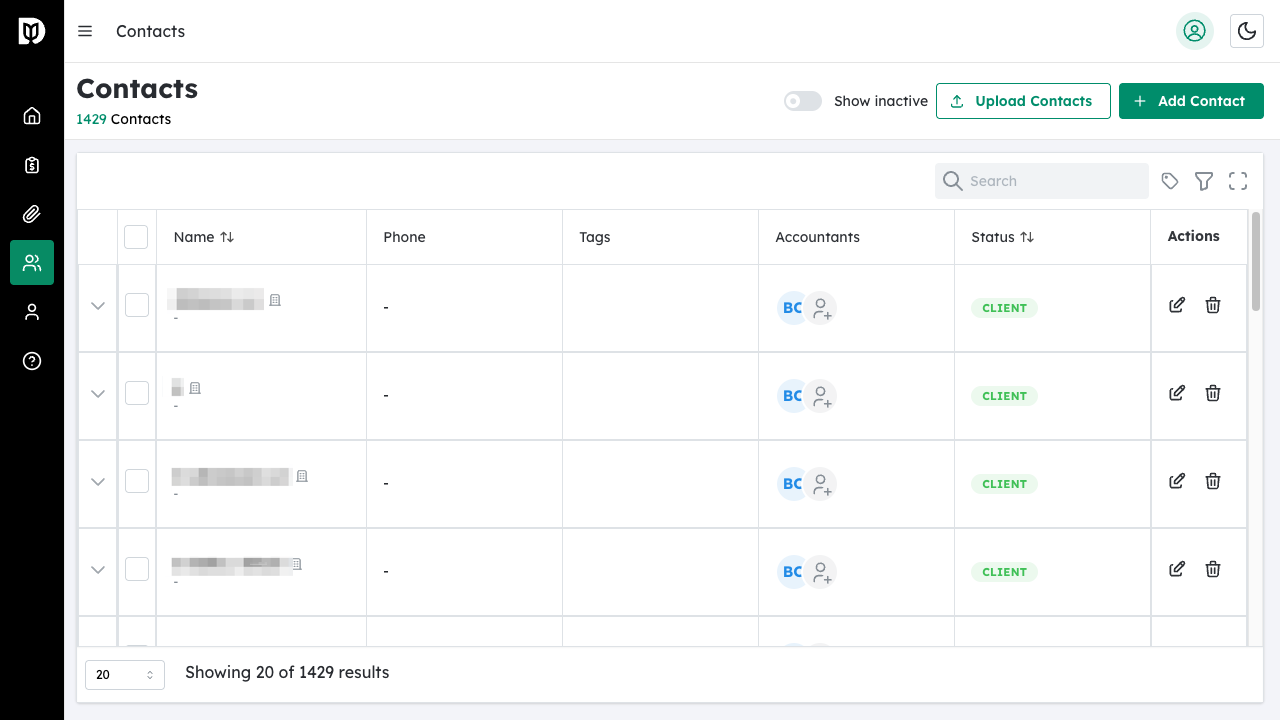1280x720 pixels.
Task: Open the Home section in the sidebar
Action: tap(31, 115)
